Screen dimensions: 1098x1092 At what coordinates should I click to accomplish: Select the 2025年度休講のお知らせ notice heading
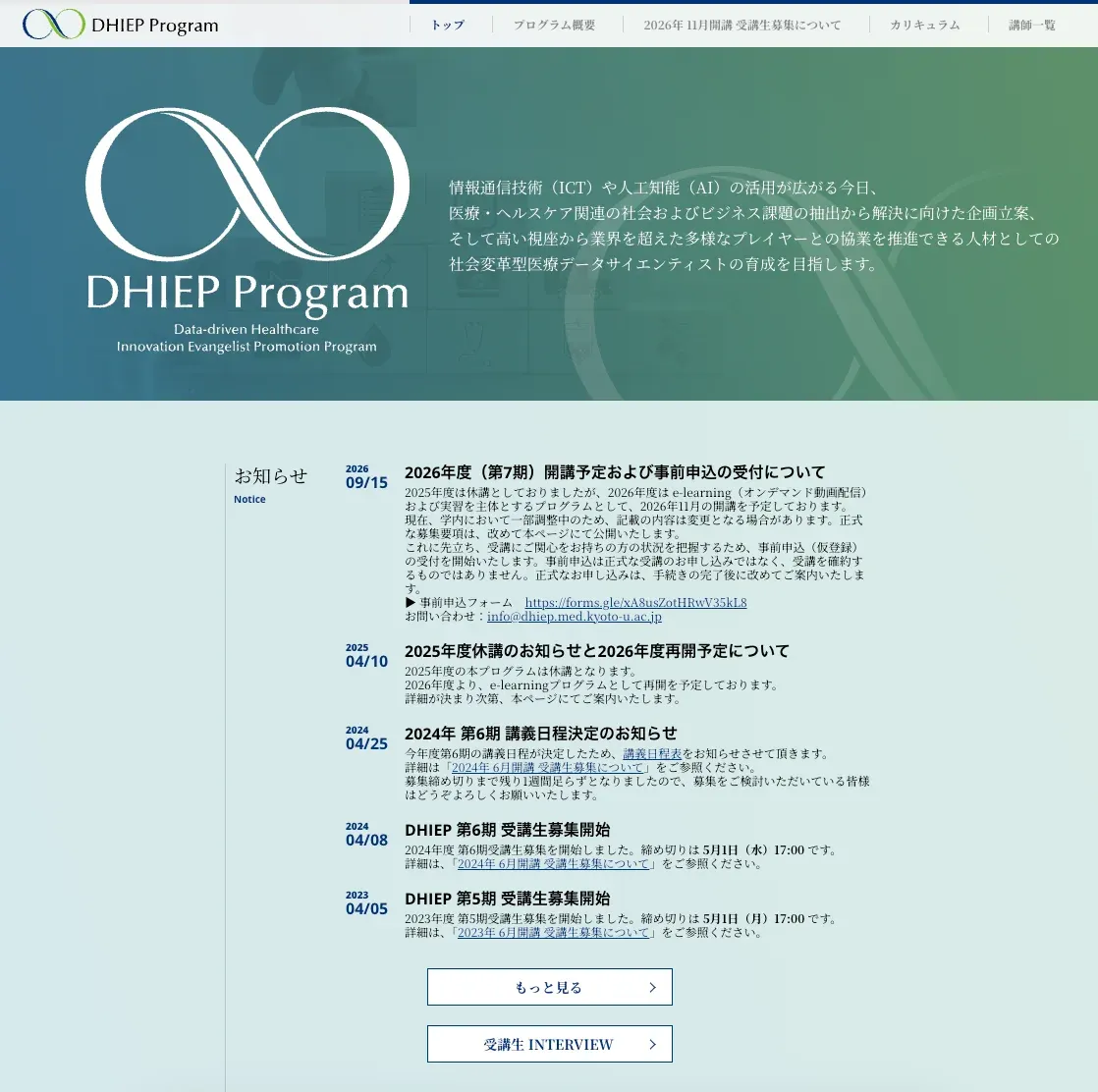pos(596,651)
